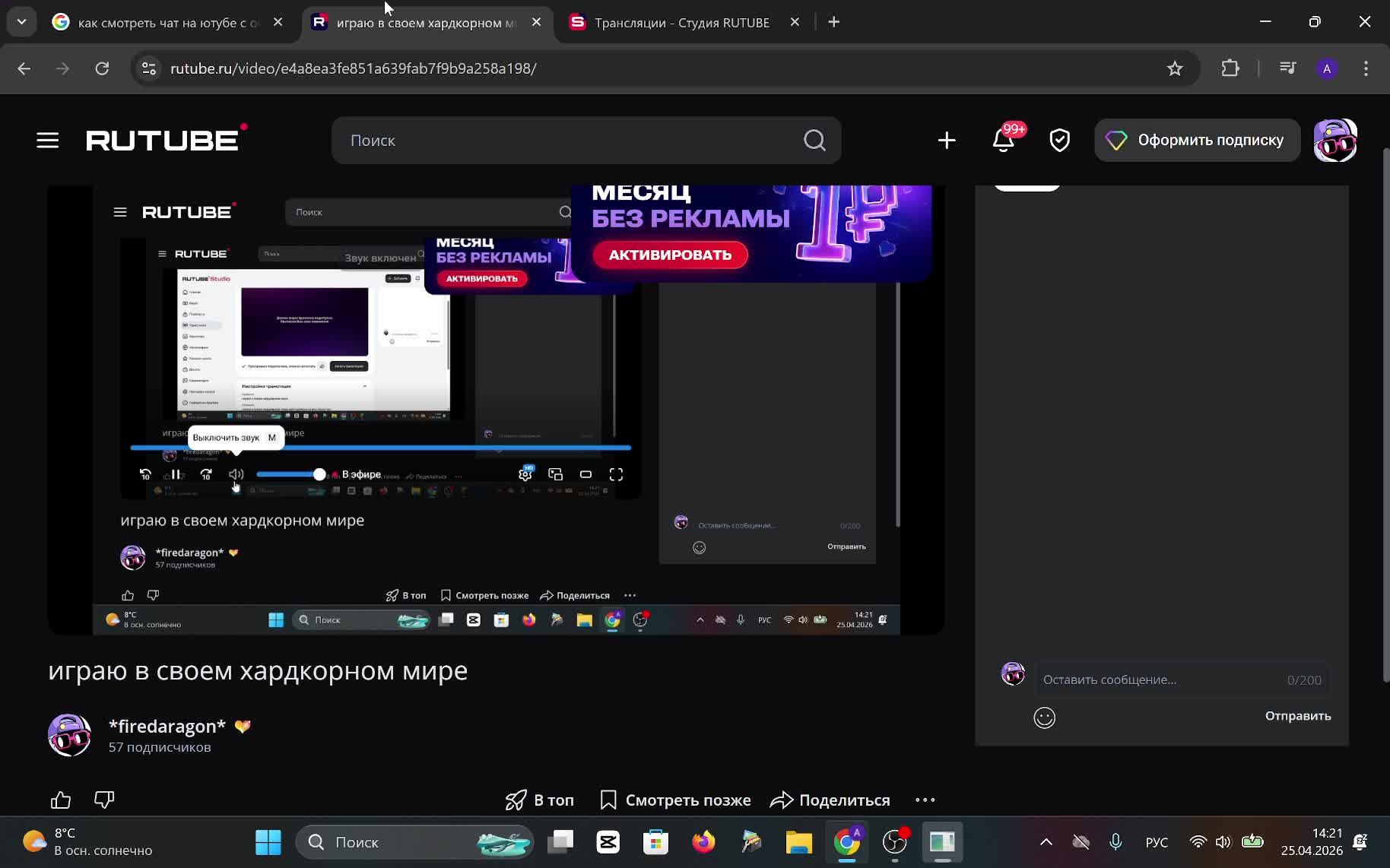
Task: Focus the Оставить сообщение chat input
Action: [1182, 680]
